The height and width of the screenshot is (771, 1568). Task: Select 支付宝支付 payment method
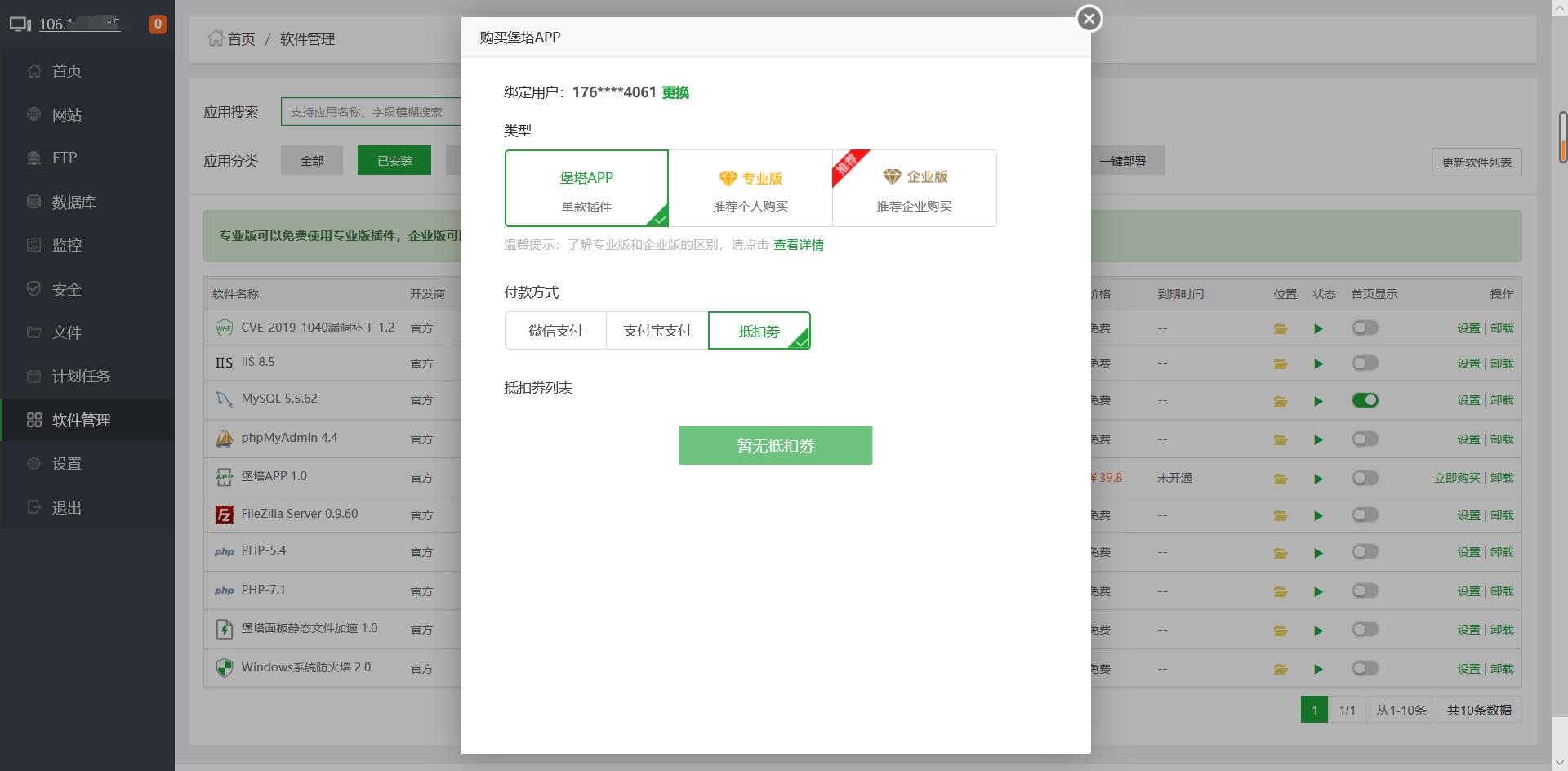(x=657, y=331)
